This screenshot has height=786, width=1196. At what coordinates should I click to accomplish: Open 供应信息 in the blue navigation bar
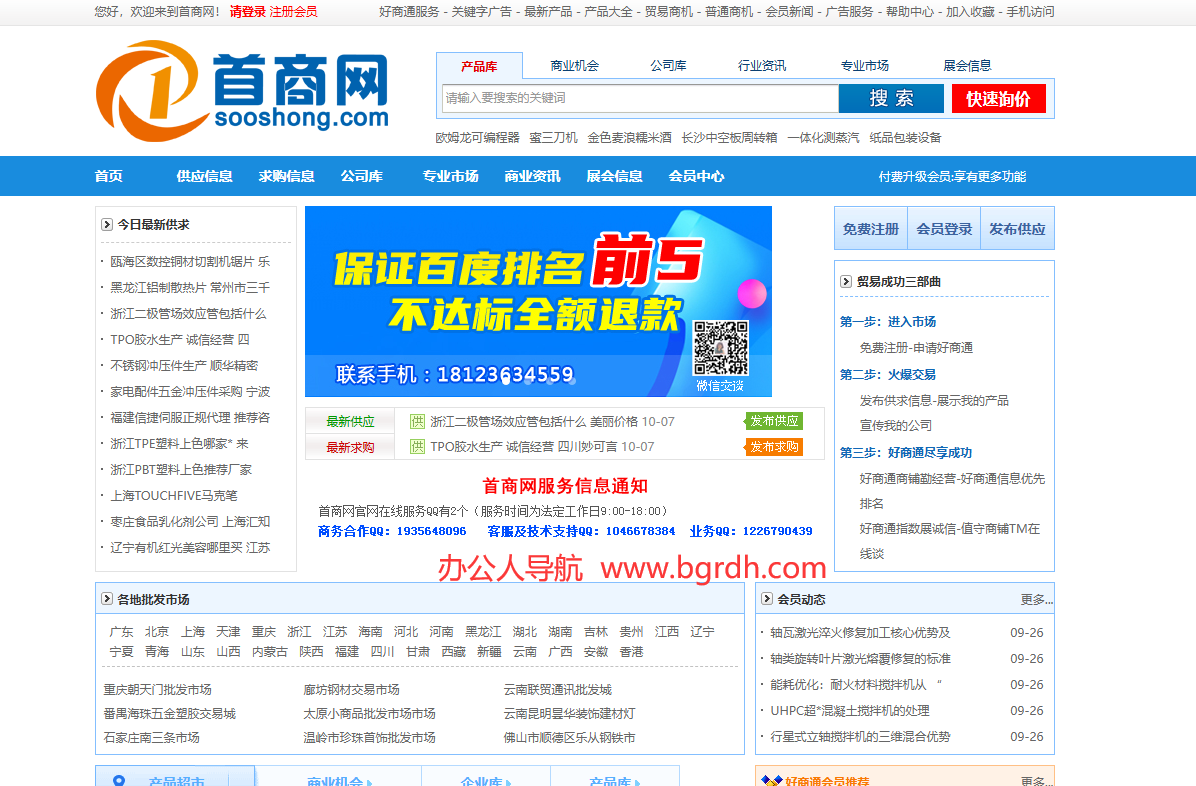click(204, 176)
